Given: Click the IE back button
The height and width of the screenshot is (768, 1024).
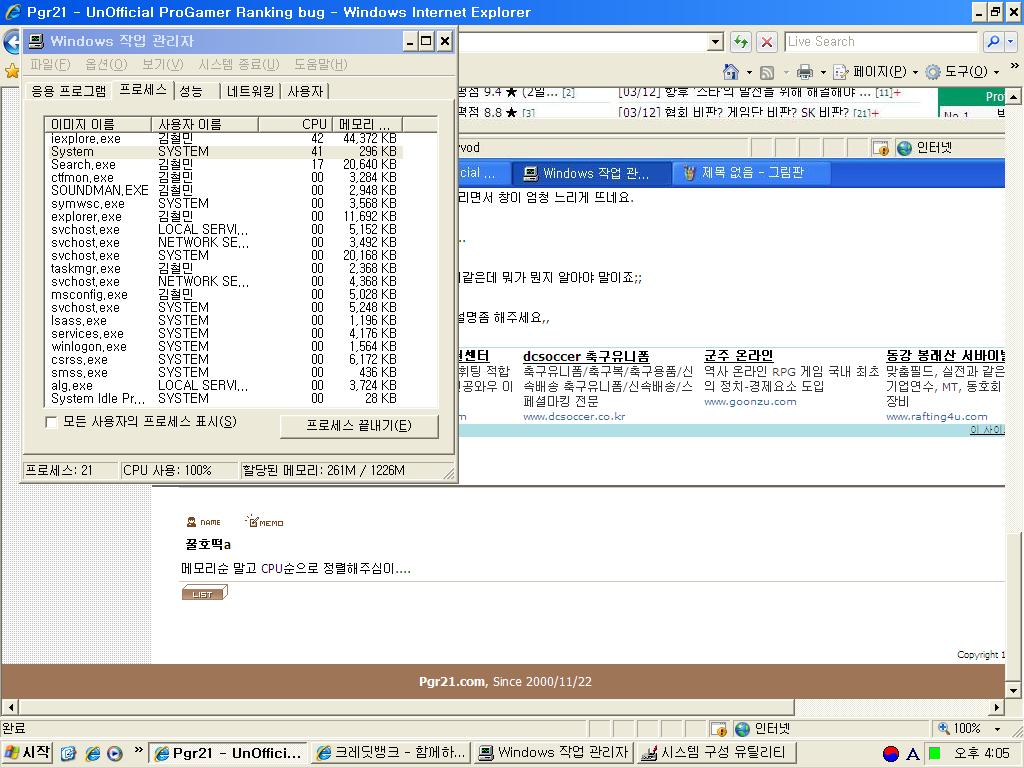Looking at the screenshot, I should 11,42.
